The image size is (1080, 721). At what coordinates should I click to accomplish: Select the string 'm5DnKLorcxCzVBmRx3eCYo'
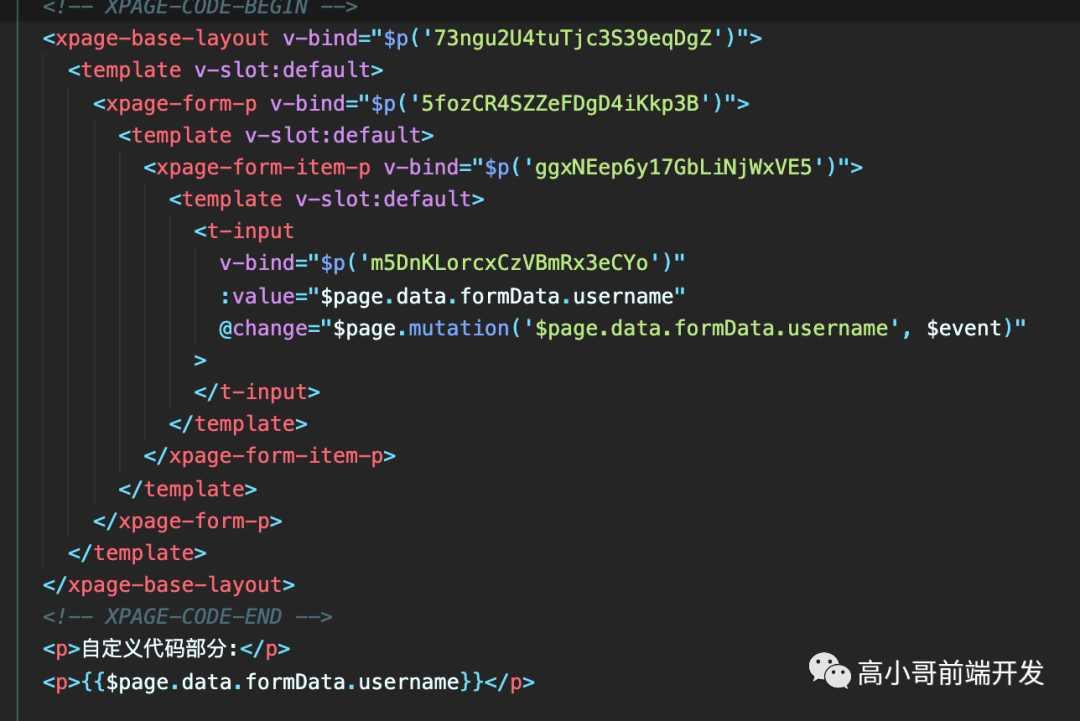coord(510,262)
